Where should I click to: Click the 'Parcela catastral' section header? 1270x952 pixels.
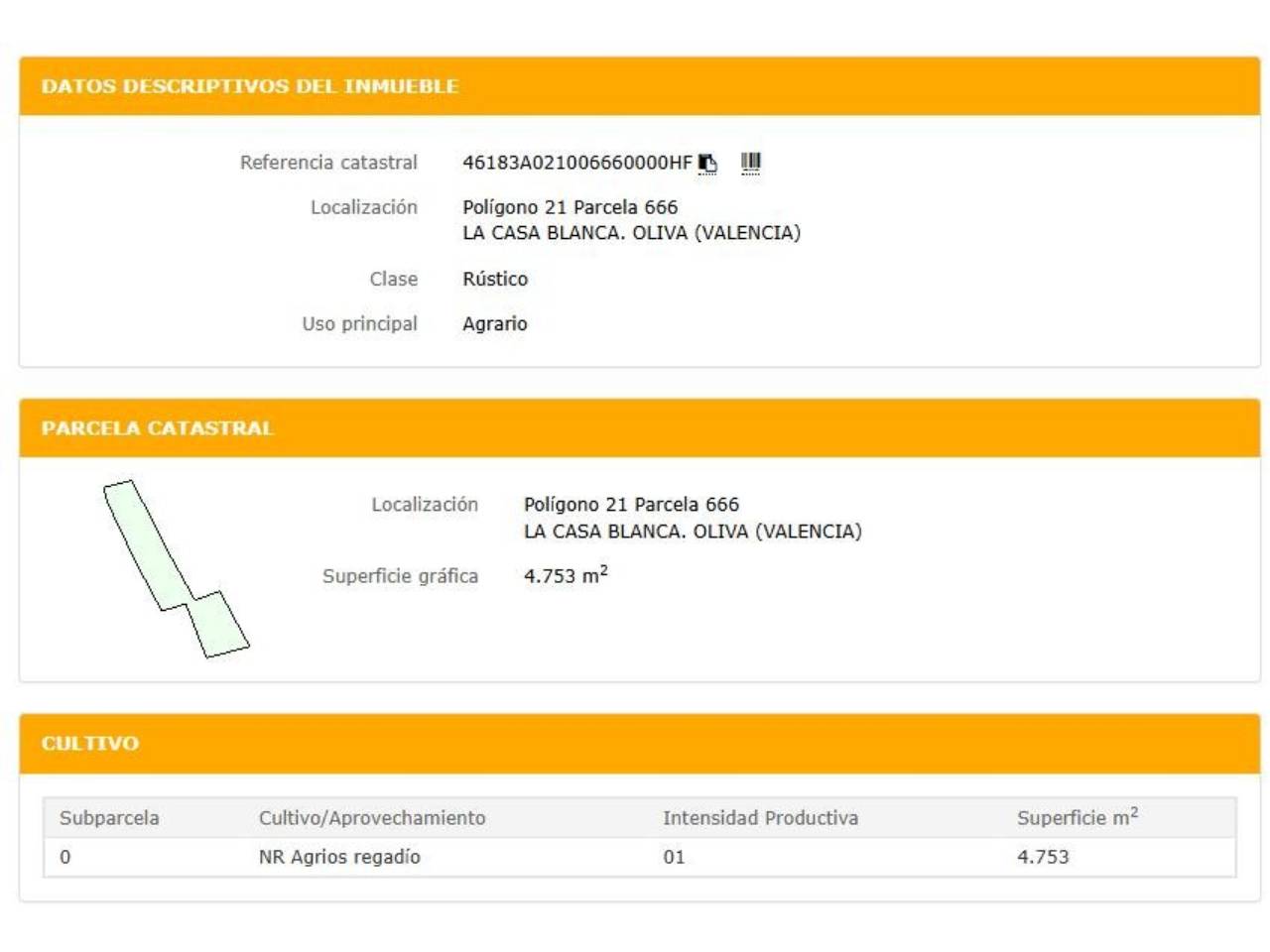(x=157, y=428)
